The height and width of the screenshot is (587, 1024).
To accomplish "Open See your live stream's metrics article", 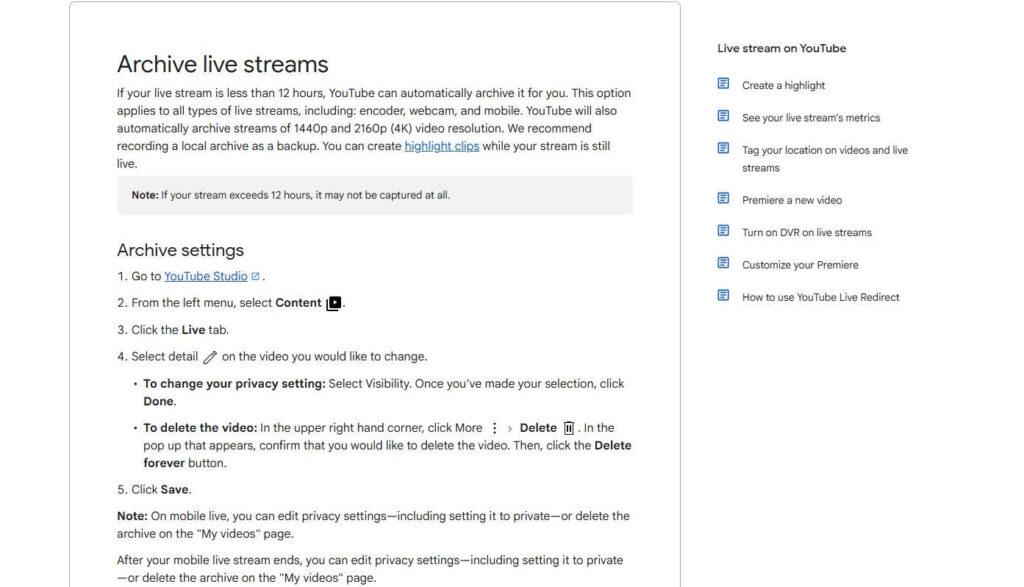I will pos(810,118).
